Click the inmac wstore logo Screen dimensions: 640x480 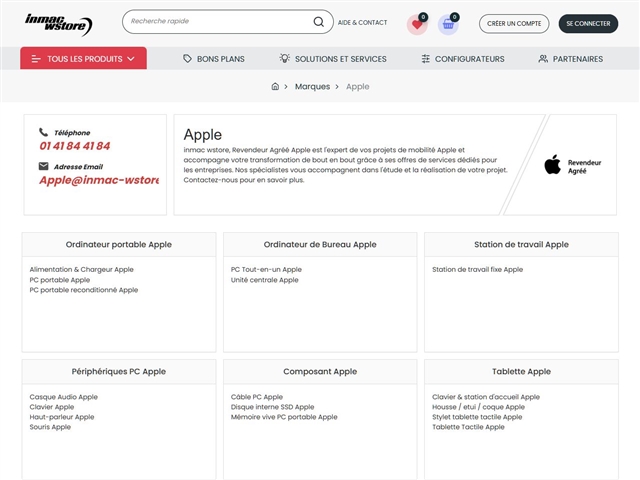[x=58, y=24]
